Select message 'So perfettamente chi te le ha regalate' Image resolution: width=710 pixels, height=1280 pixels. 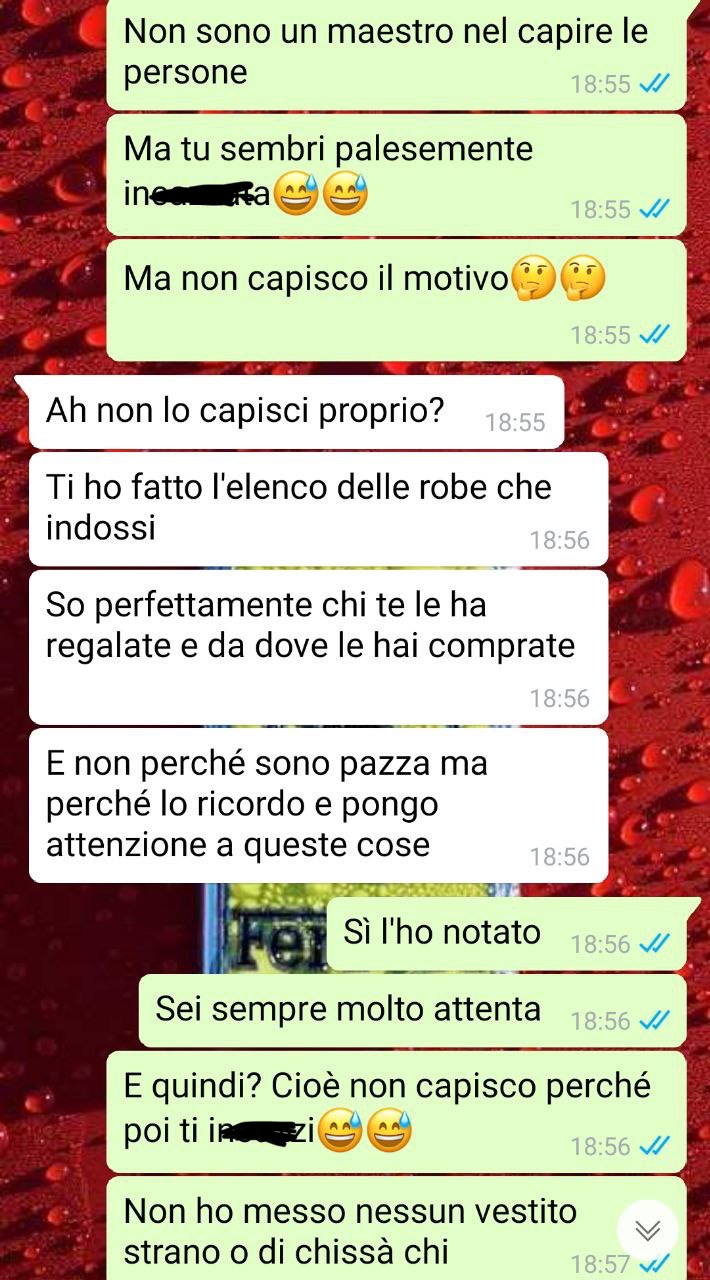[x=318, y=647]
